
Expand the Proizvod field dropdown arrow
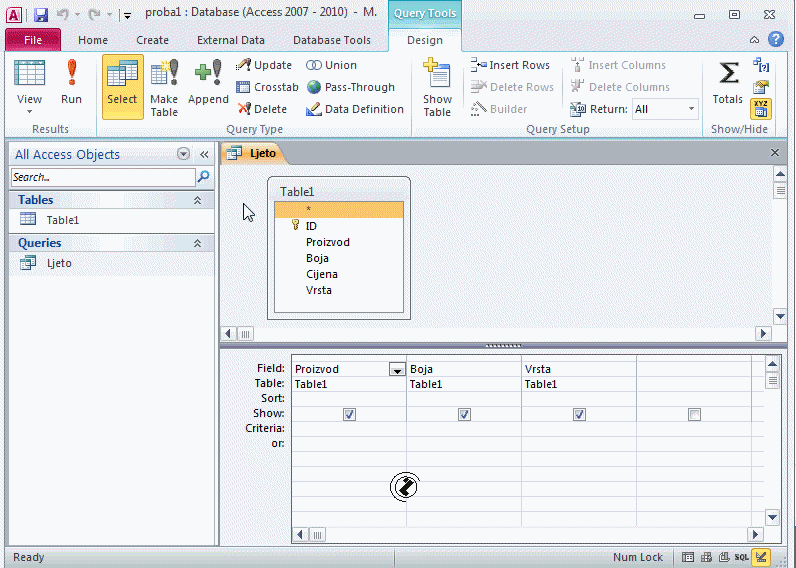click(396, 369)
